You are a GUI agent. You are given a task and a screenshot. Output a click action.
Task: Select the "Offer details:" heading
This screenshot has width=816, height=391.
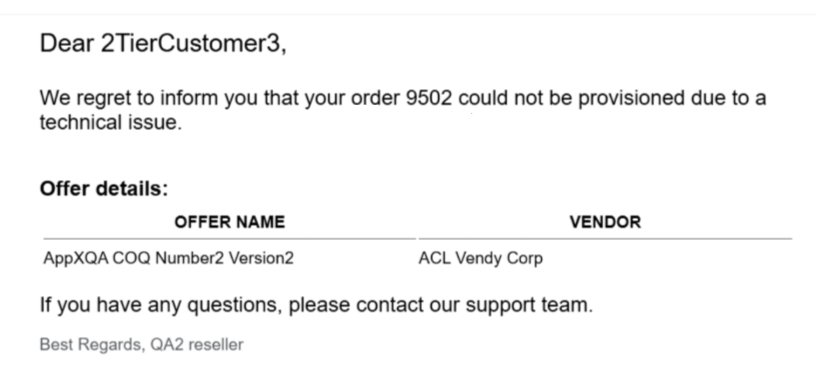104,188
